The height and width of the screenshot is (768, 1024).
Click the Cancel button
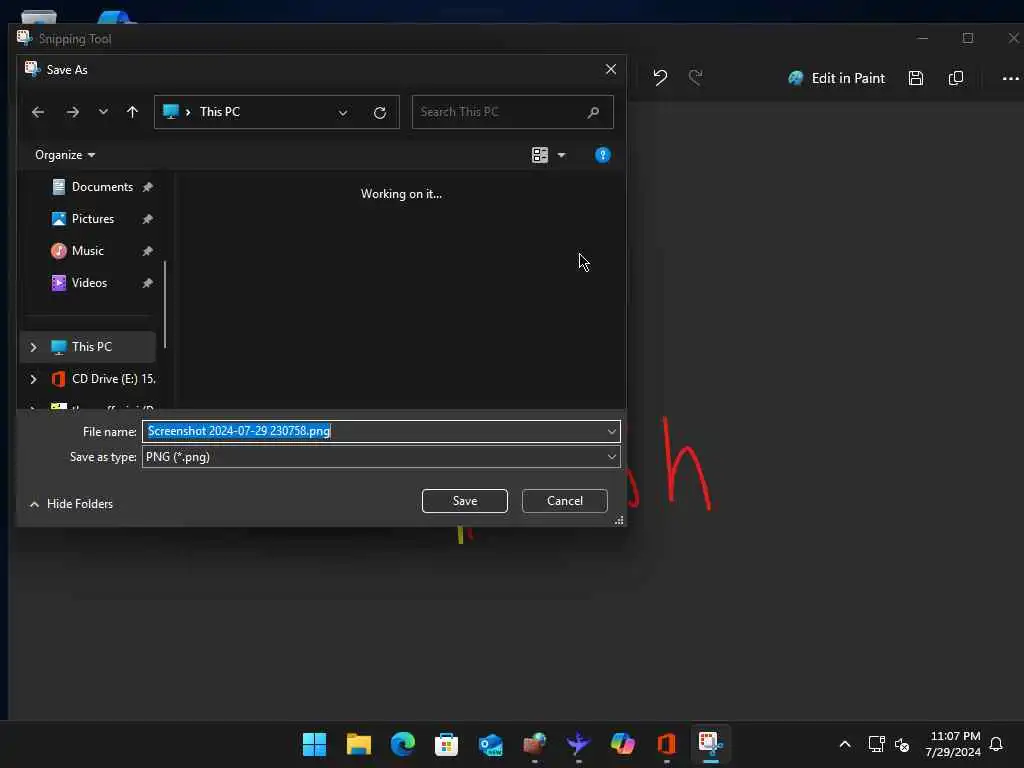564,501
